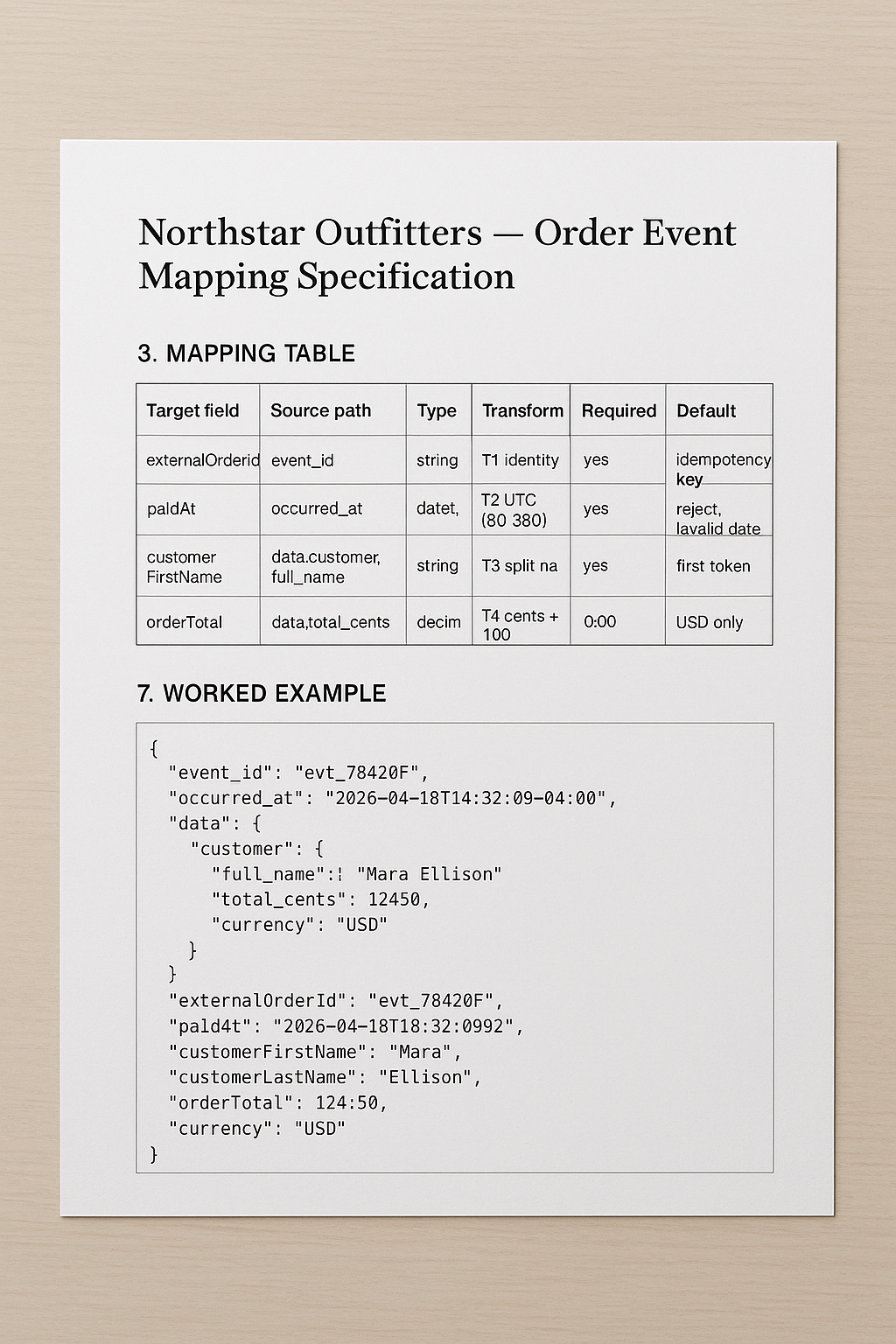Select the '7. WORKED EXAMPLE' heading
The height and width of the screenshot is (1344, 896).
click(261, 694)
